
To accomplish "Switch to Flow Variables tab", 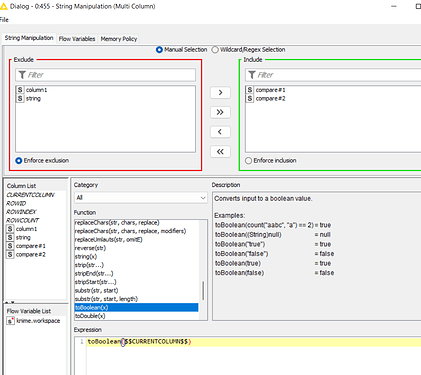I will (x=77, y=39).
